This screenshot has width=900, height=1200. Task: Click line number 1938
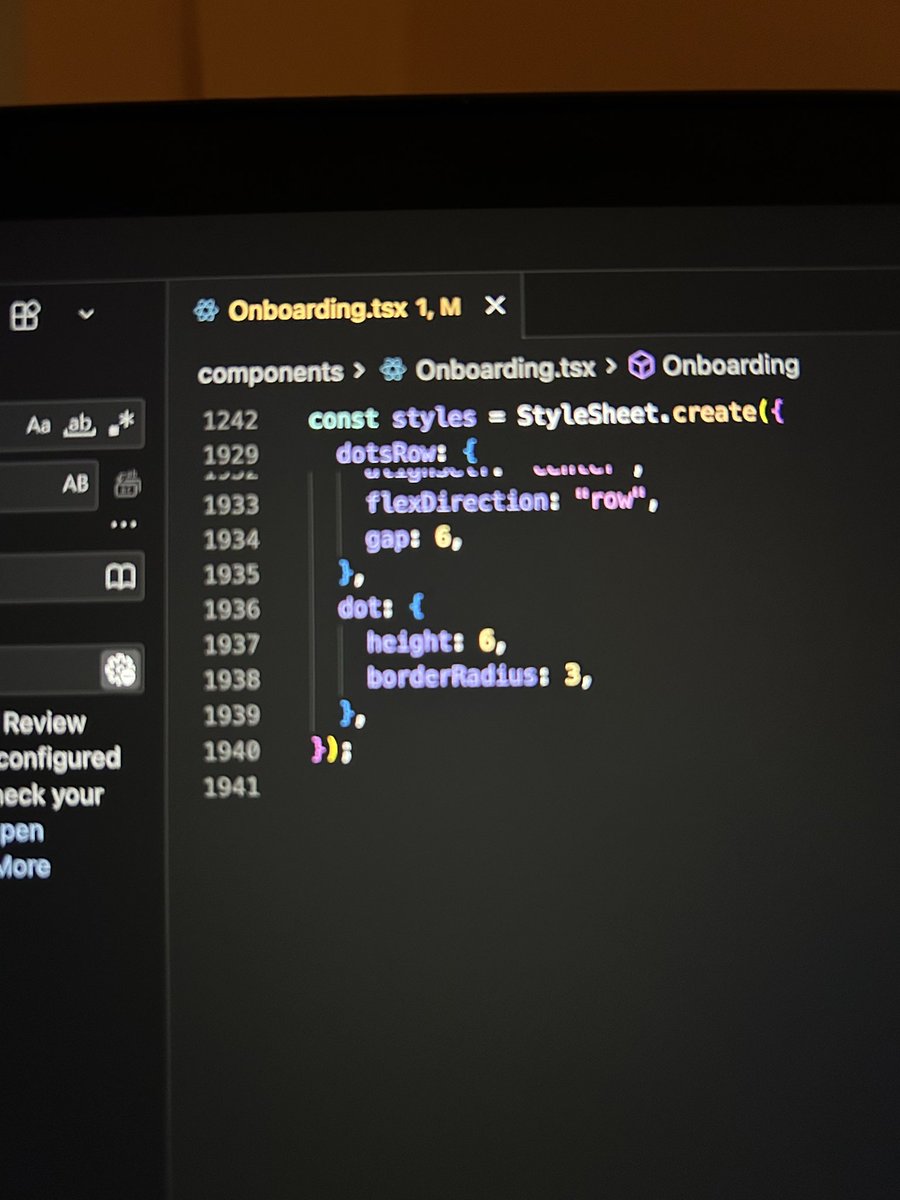[x=231, y=680]
